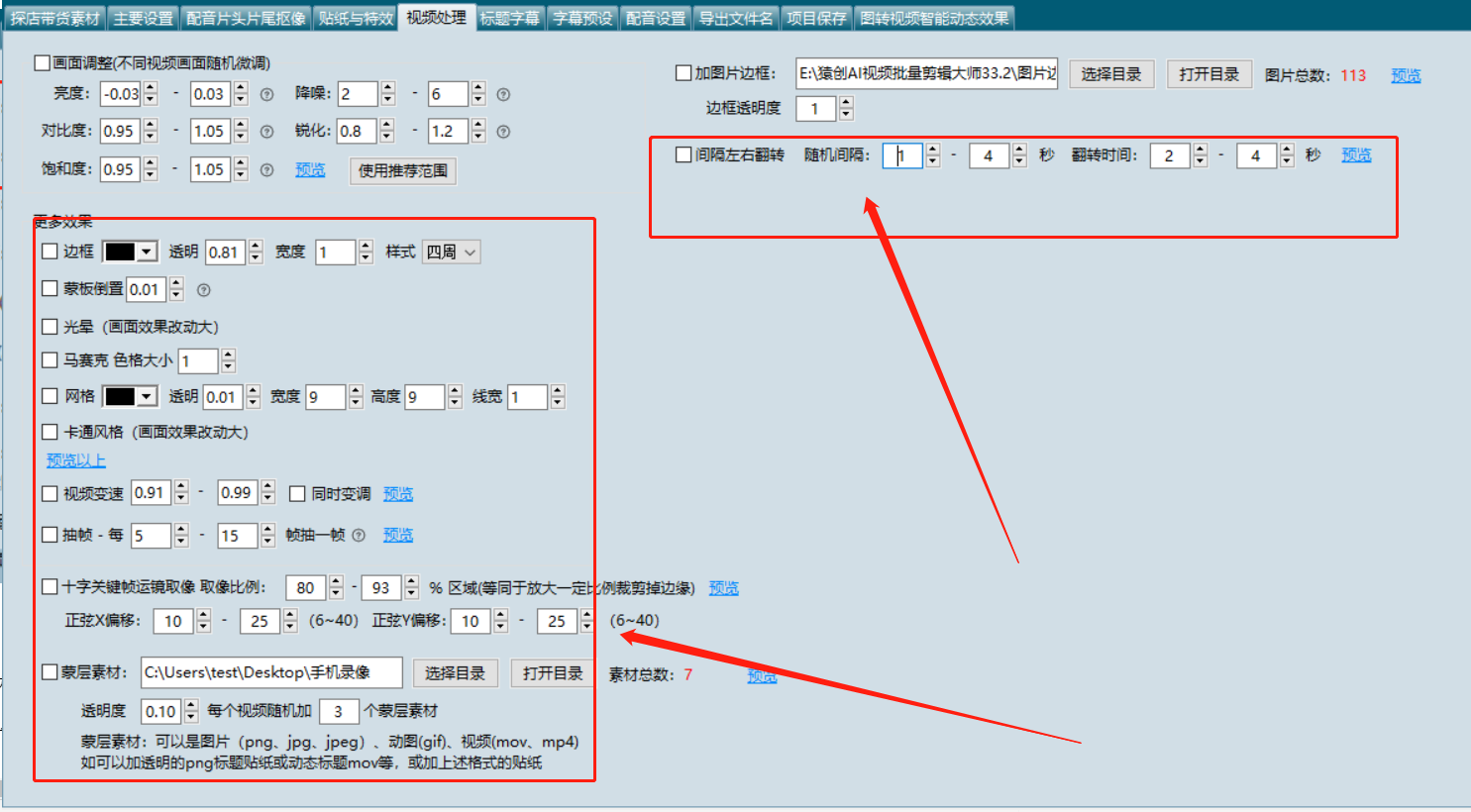Check the 边框 effect checkbox
This screenshot has height=812, width=1471.
click(x=50, y=252)
